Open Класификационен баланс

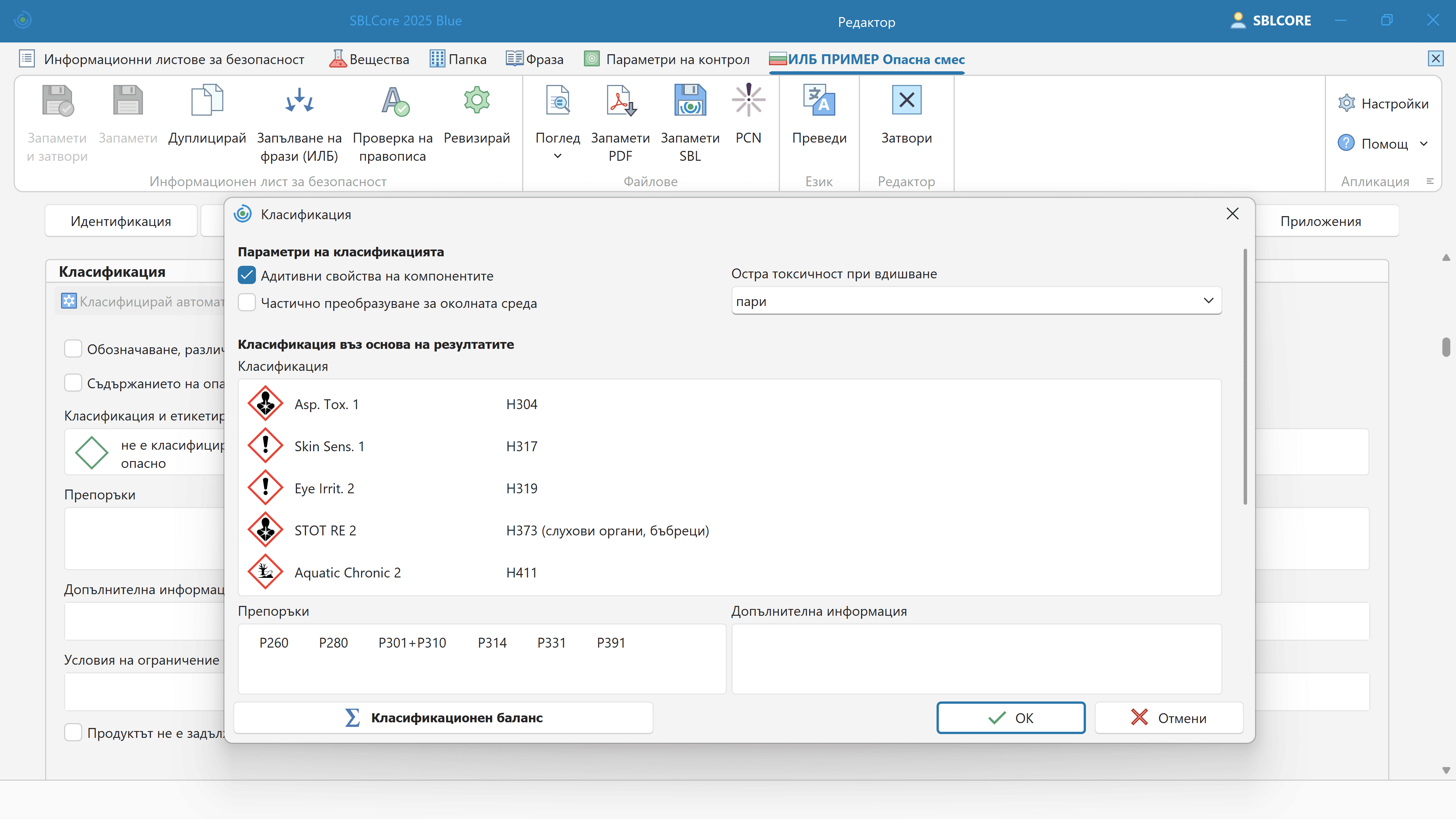click(444, 718)
